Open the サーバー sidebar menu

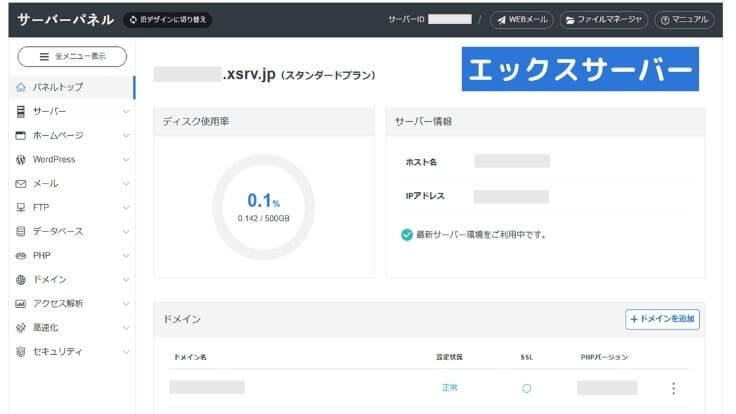click(72, 111)
